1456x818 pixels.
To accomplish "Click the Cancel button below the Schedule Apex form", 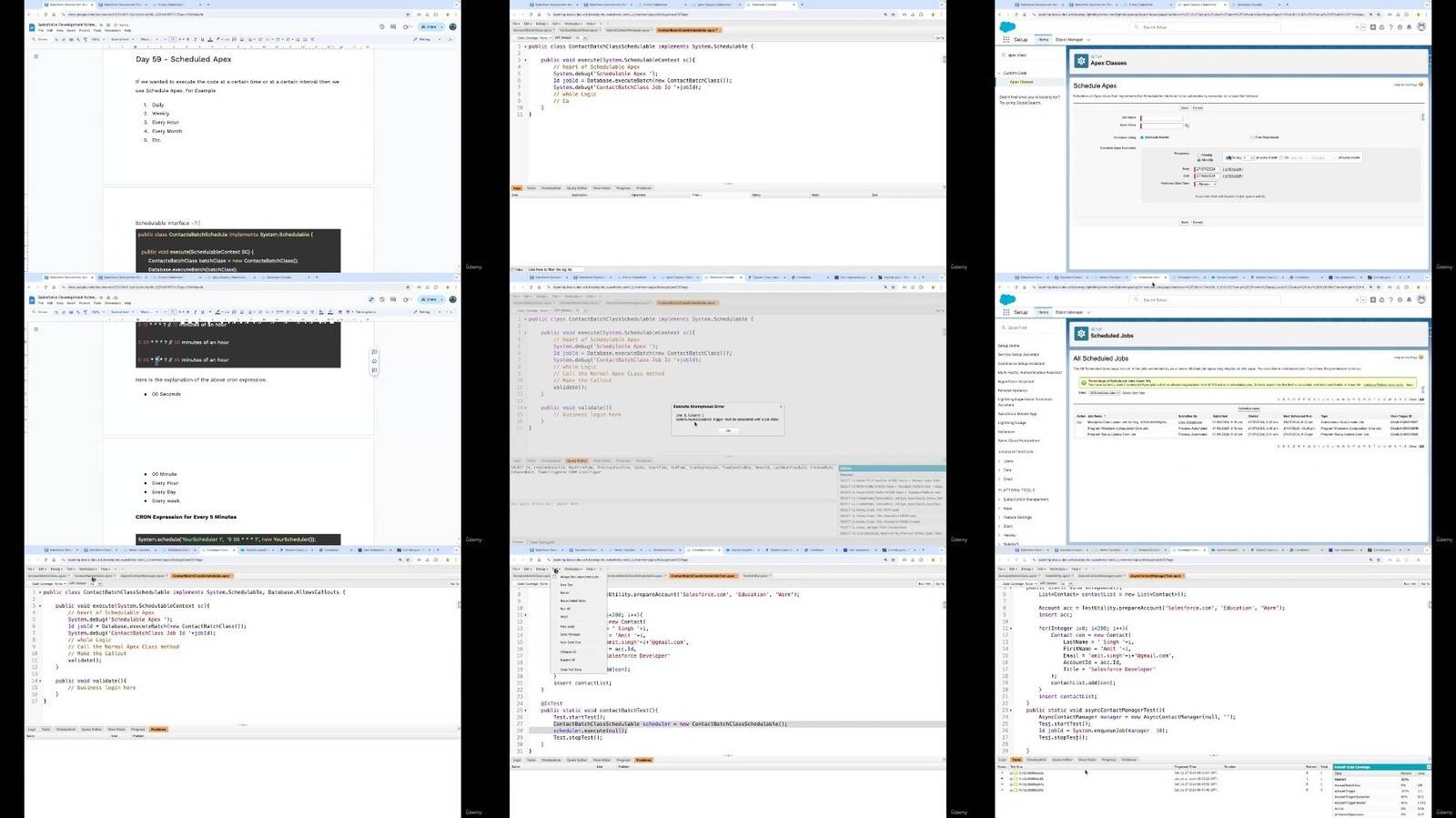I will click(1198, 222).
